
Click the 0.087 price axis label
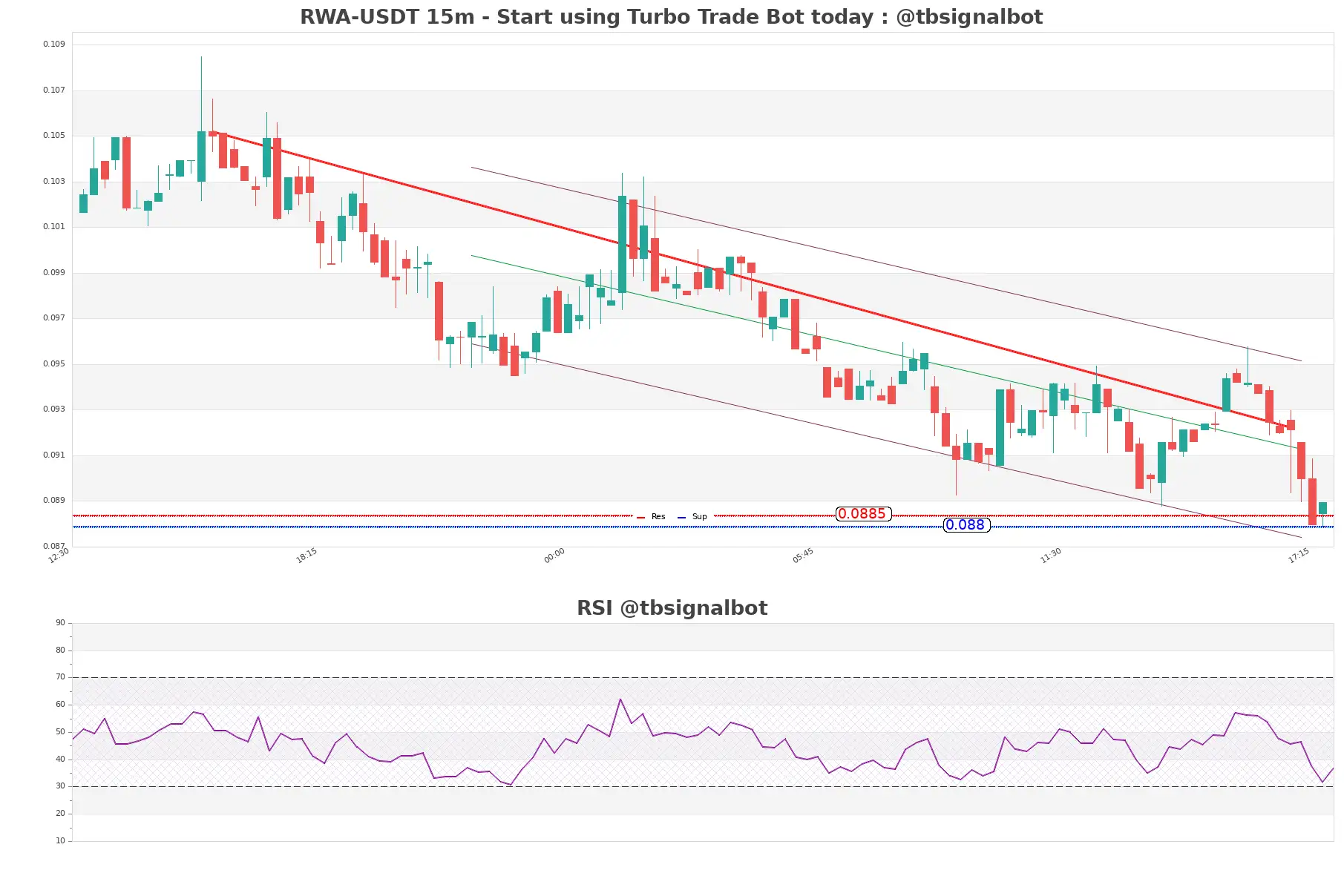[54, 547]
